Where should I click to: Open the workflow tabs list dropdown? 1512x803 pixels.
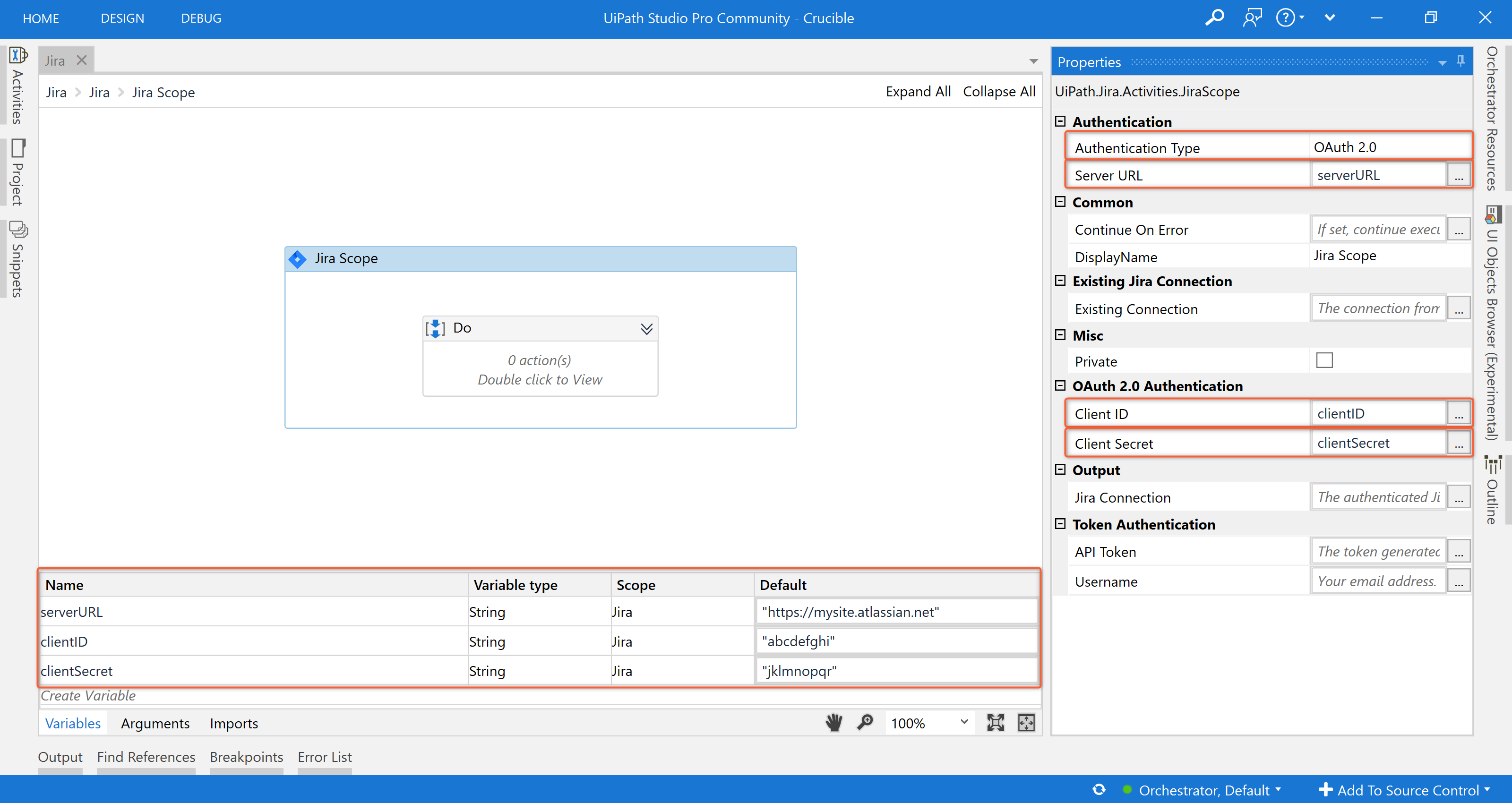click(x=1033, y=61)
